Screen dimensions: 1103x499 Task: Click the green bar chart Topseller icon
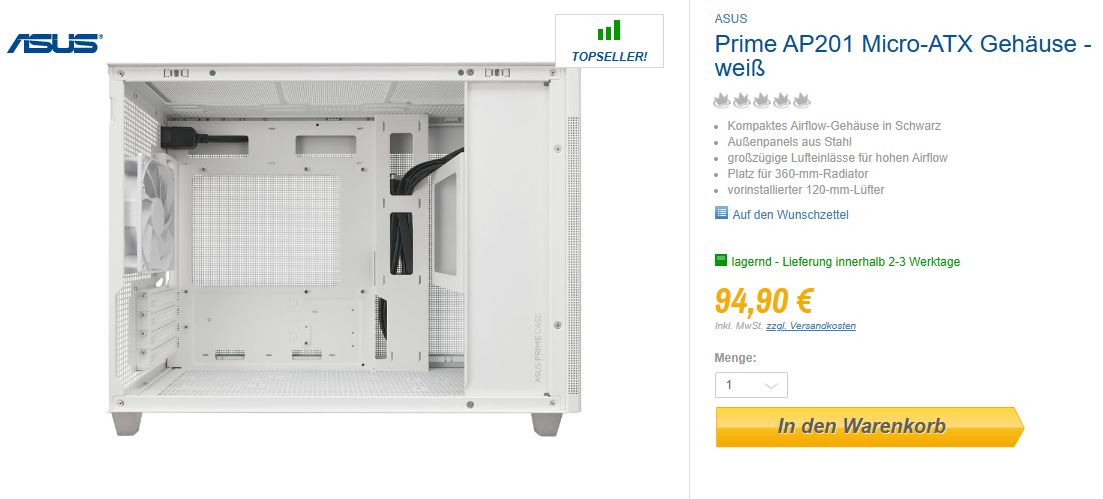[x=609, y=30]
